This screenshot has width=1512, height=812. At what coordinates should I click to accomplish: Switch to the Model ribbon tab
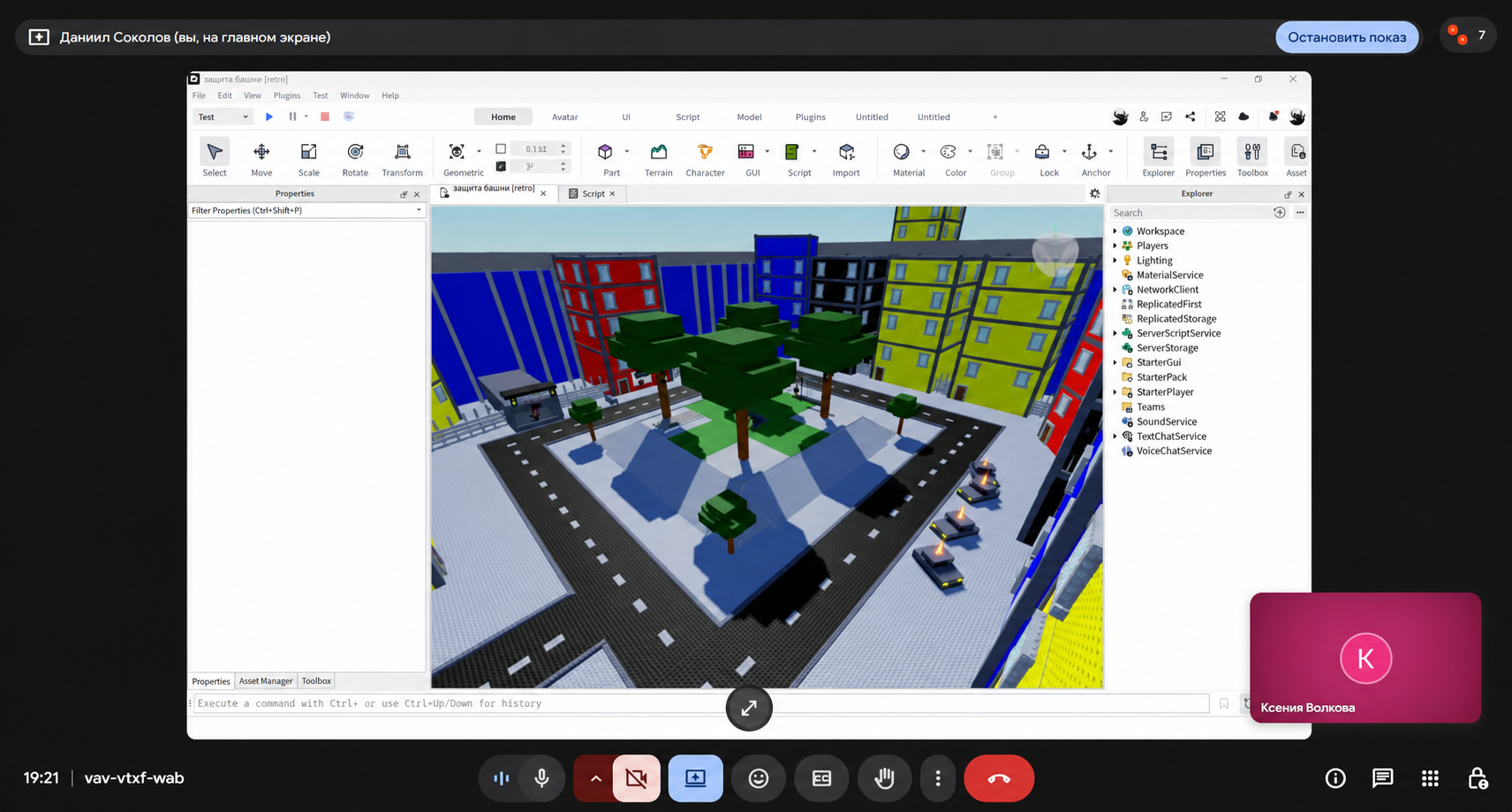point(749,117)
